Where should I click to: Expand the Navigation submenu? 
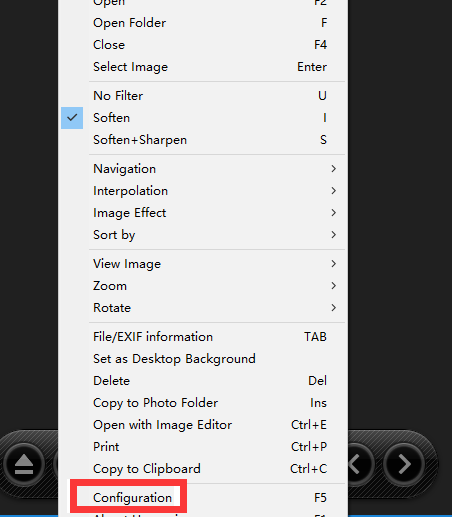(x=203, y=169)
